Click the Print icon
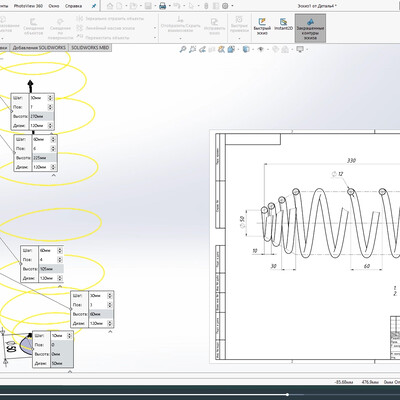400x400 pixels. point(163,6)
